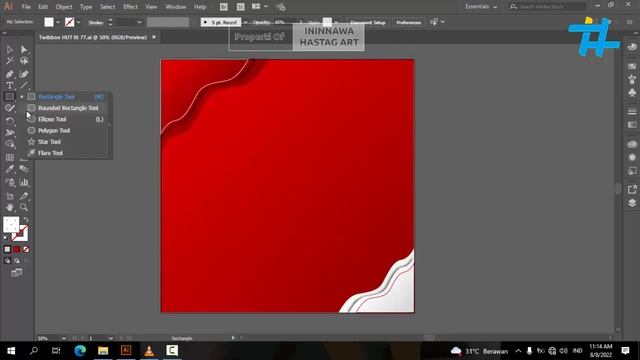Activate the Color fill mode button
This screenshot has width=640, height=360.
[7, 249]
